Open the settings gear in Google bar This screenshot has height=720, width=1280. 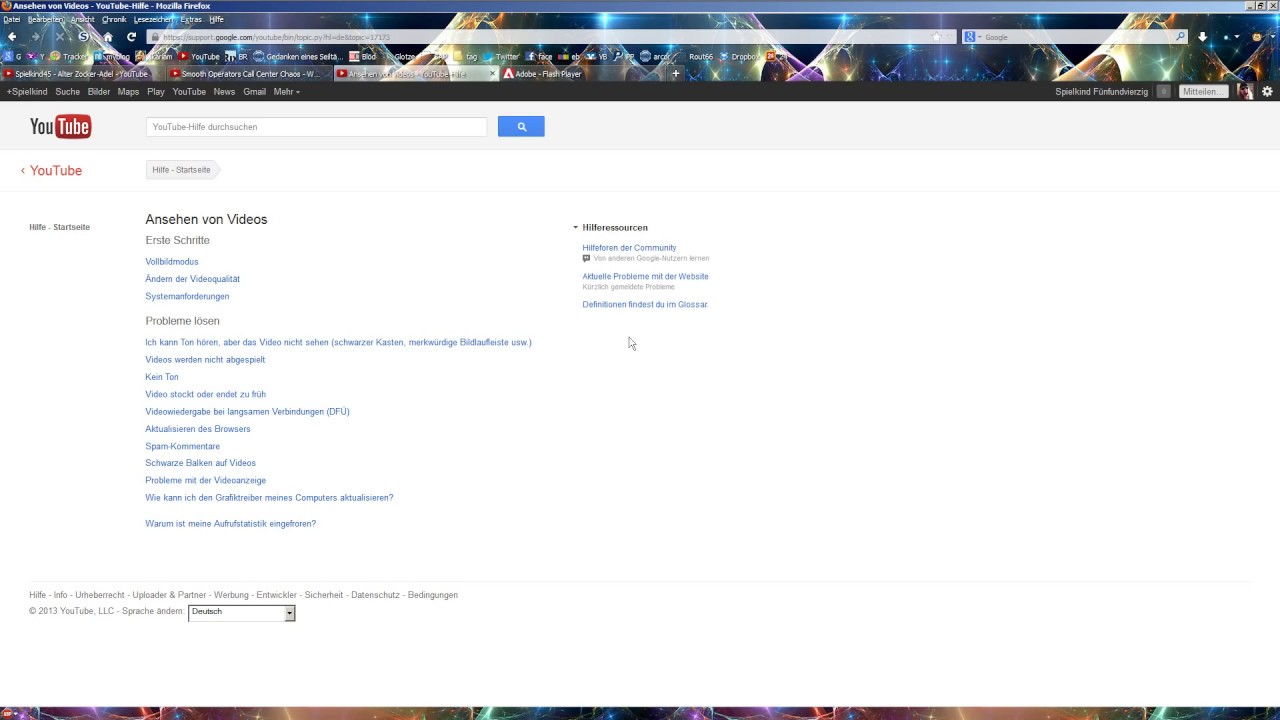1267,91
